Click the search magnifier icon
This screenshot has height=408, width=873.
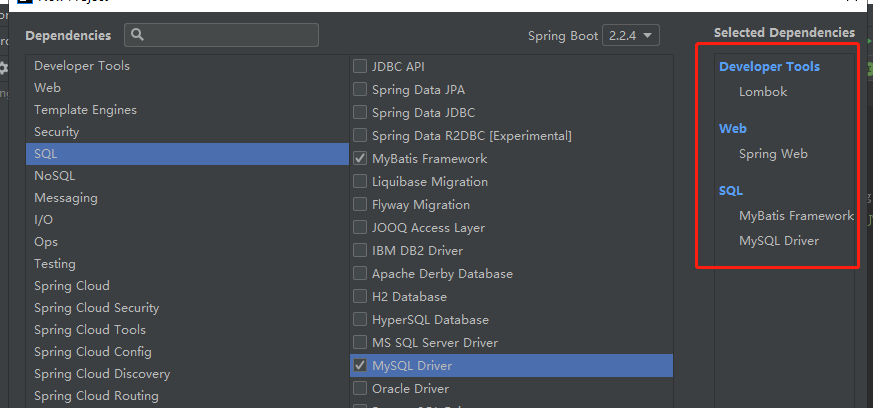pyautogui.click(x=138, y=35)
